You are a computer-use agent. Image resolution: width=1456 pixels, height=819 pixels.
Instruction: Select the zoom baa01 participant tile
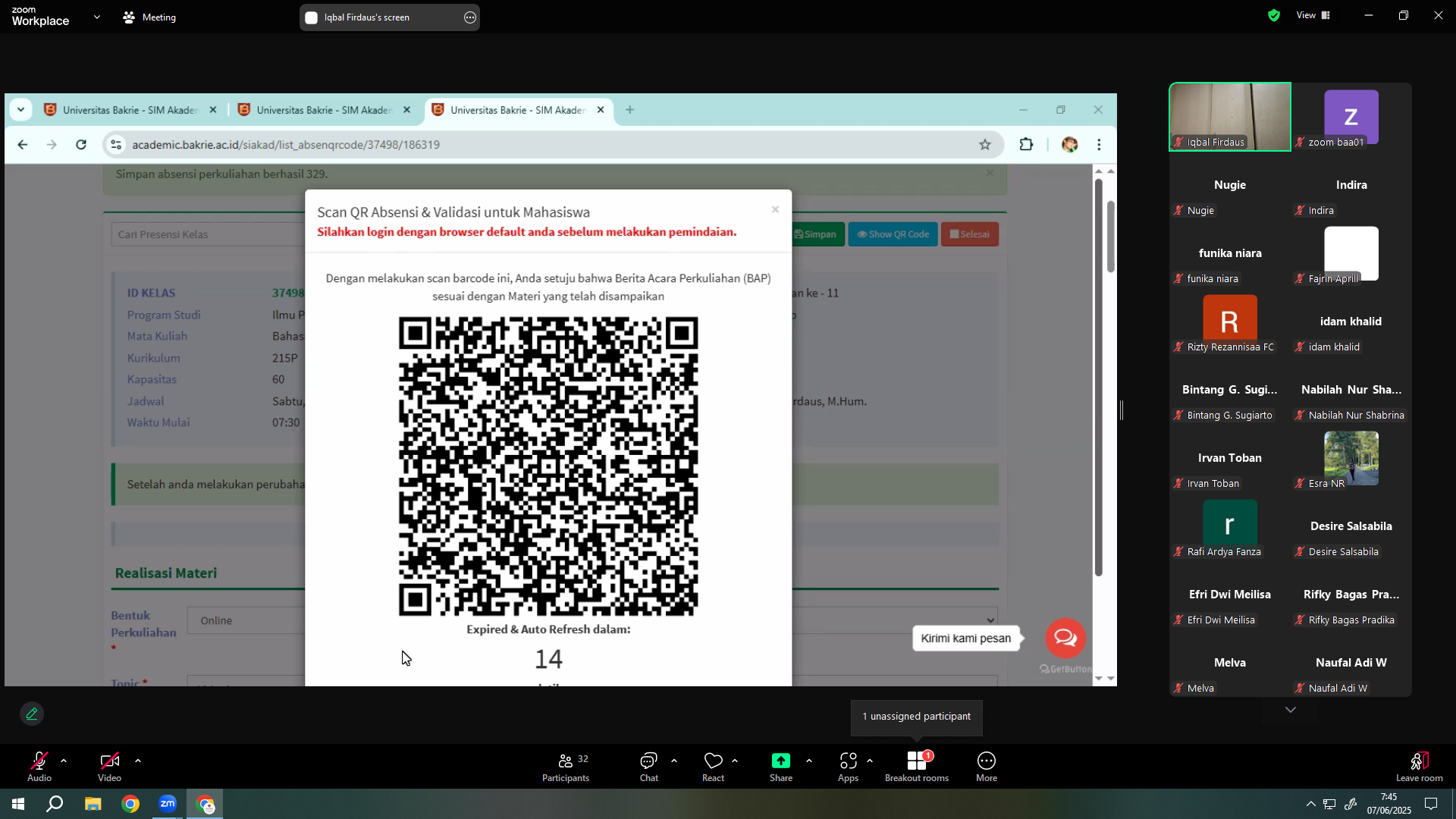1351,117
